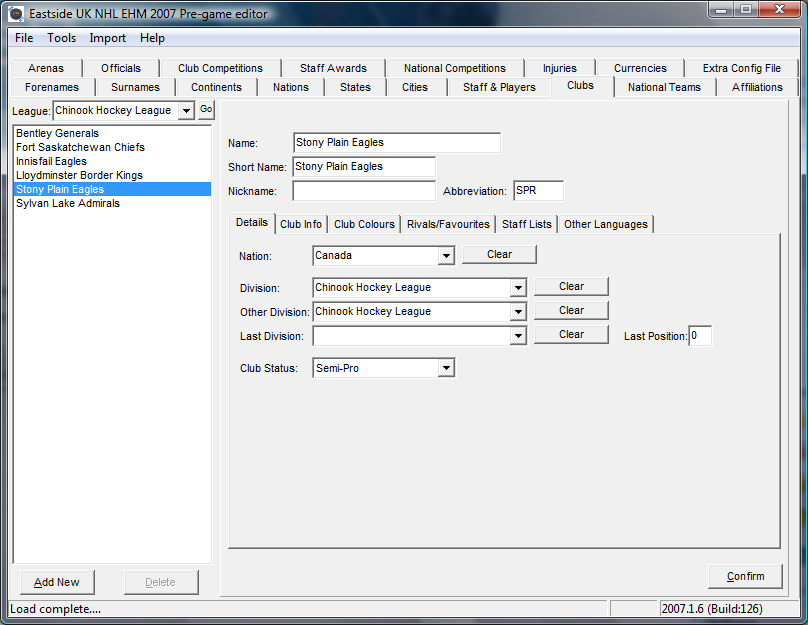The width and height of the screenshot is (808, 625).
Task: Select the Injuries tab
Action: point(560,68)
